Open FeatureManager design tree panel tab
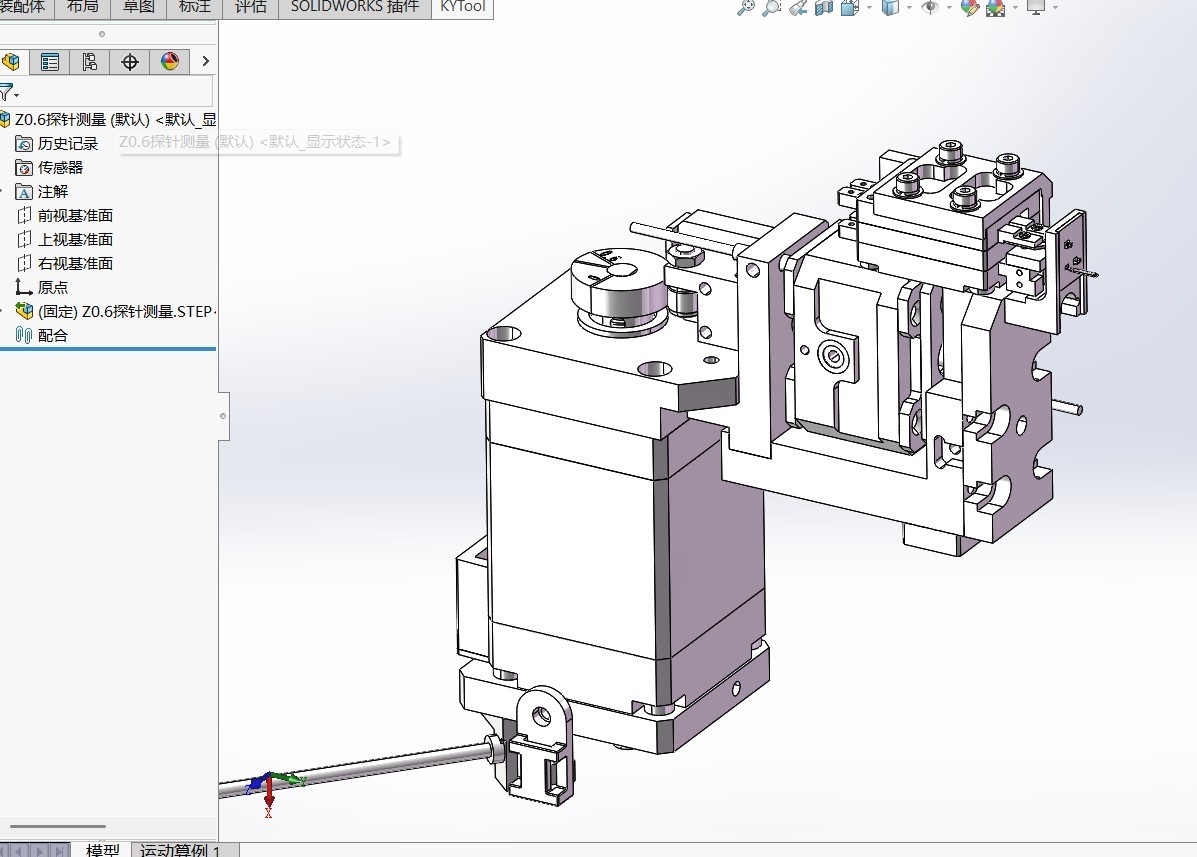This screenshot has width=1197, height=857. 11,62
